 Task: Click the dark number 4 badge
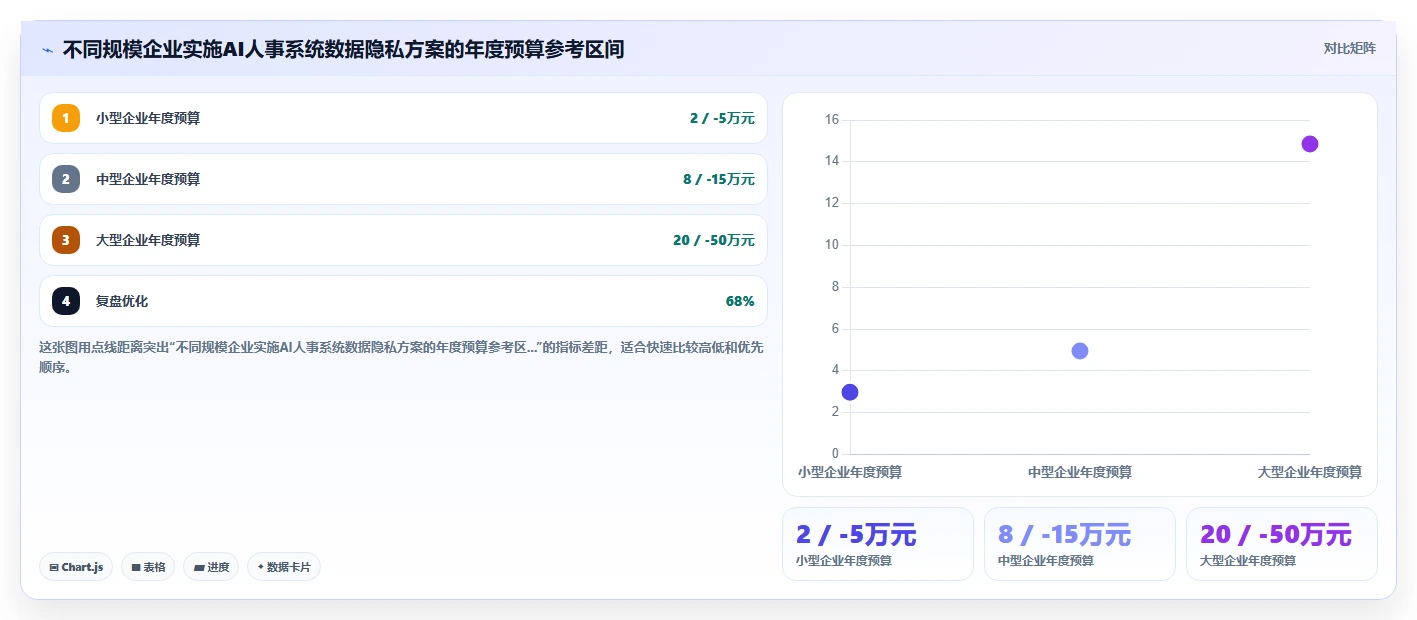pos(66,301)
